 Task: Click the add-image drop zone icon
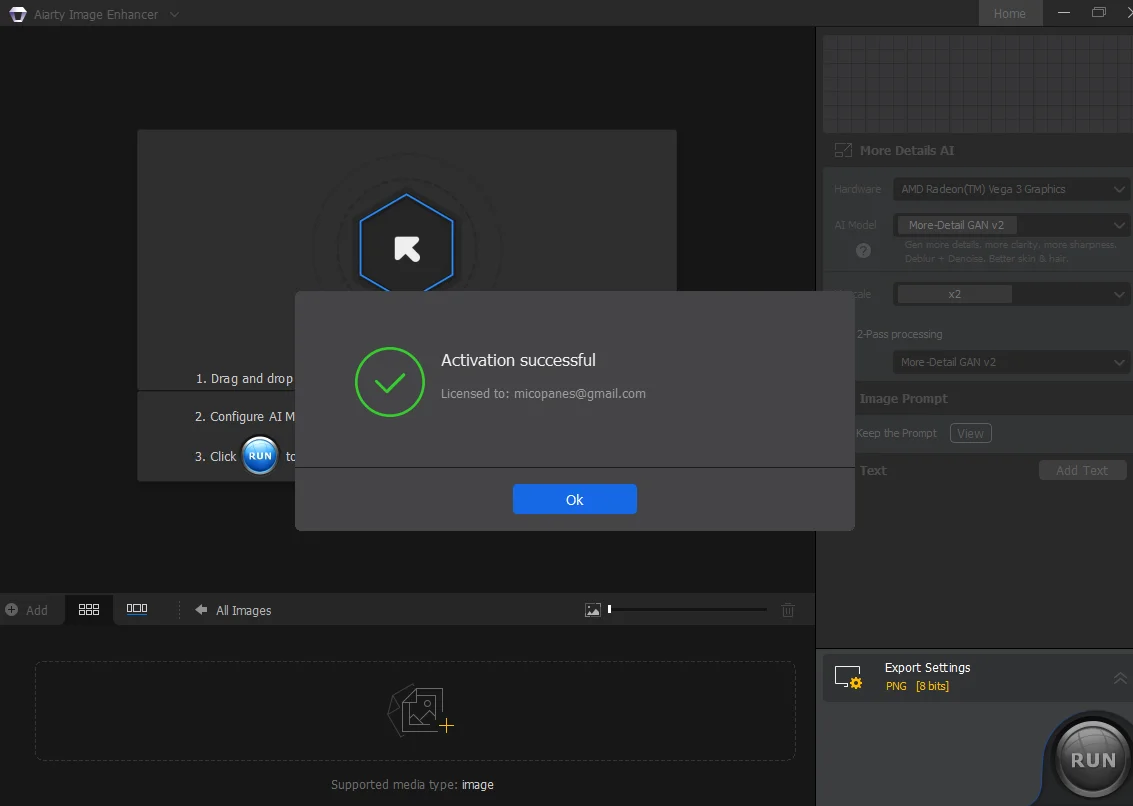pyautogui.click(x=421, y=710)
